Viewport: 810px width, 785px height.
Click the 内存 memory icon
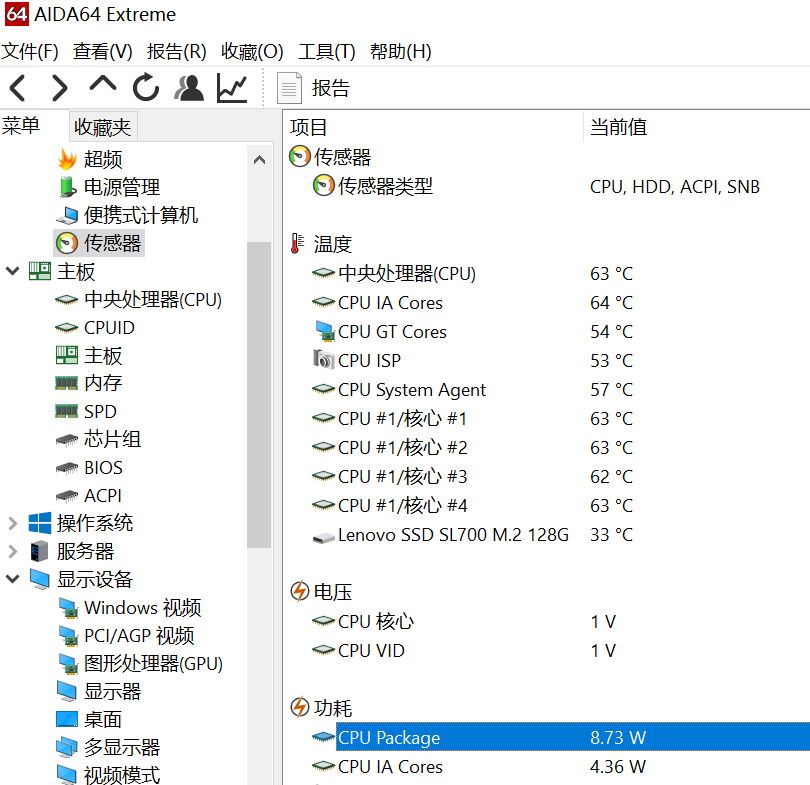point(67,383)
